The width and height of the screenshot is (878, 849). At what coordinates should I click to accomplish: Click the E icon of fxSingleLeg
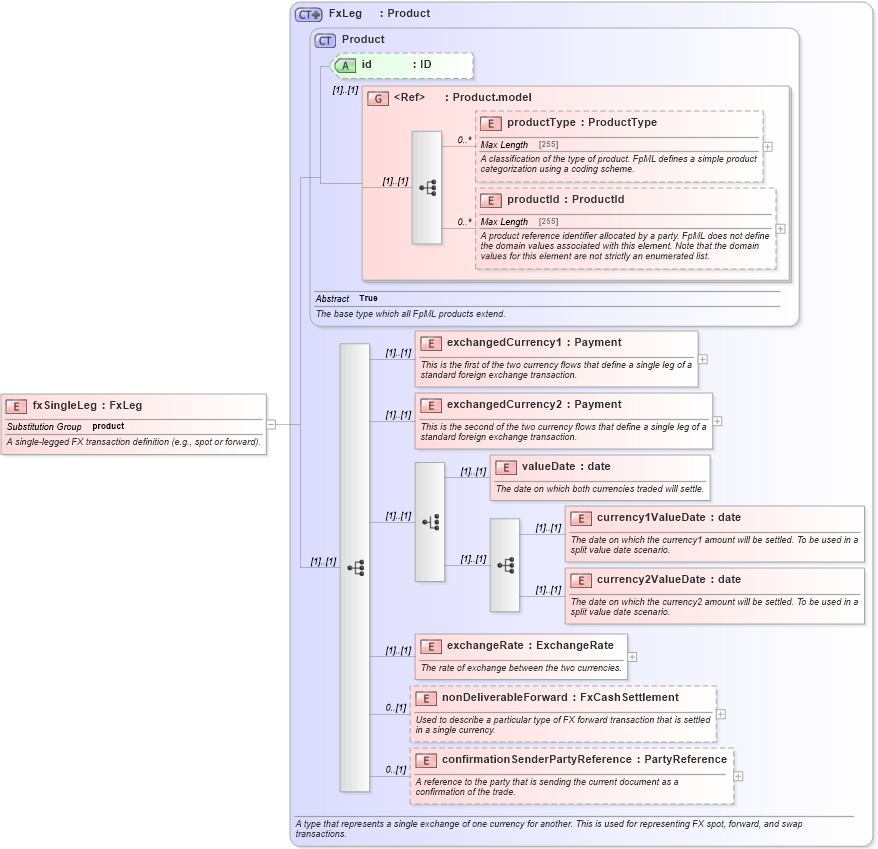[x=16, y=407]
